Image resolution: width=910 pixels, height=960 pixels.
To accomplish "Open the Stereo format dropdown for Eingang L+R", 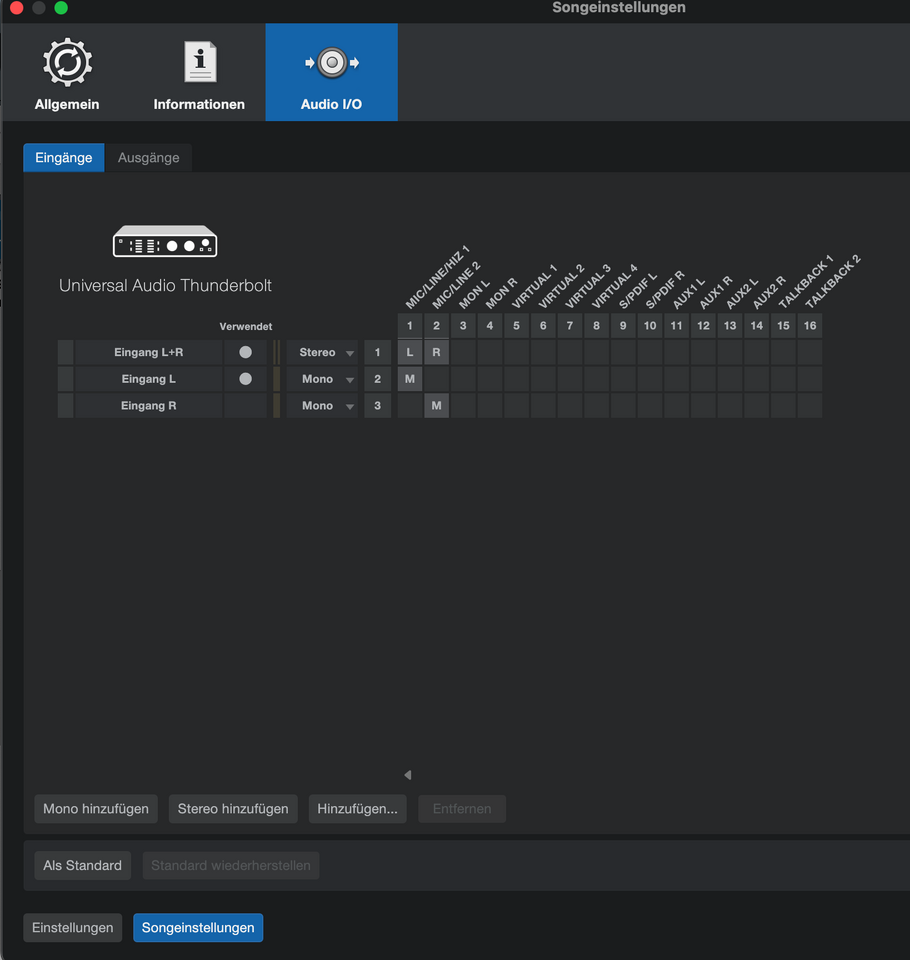I will [323, 353].
